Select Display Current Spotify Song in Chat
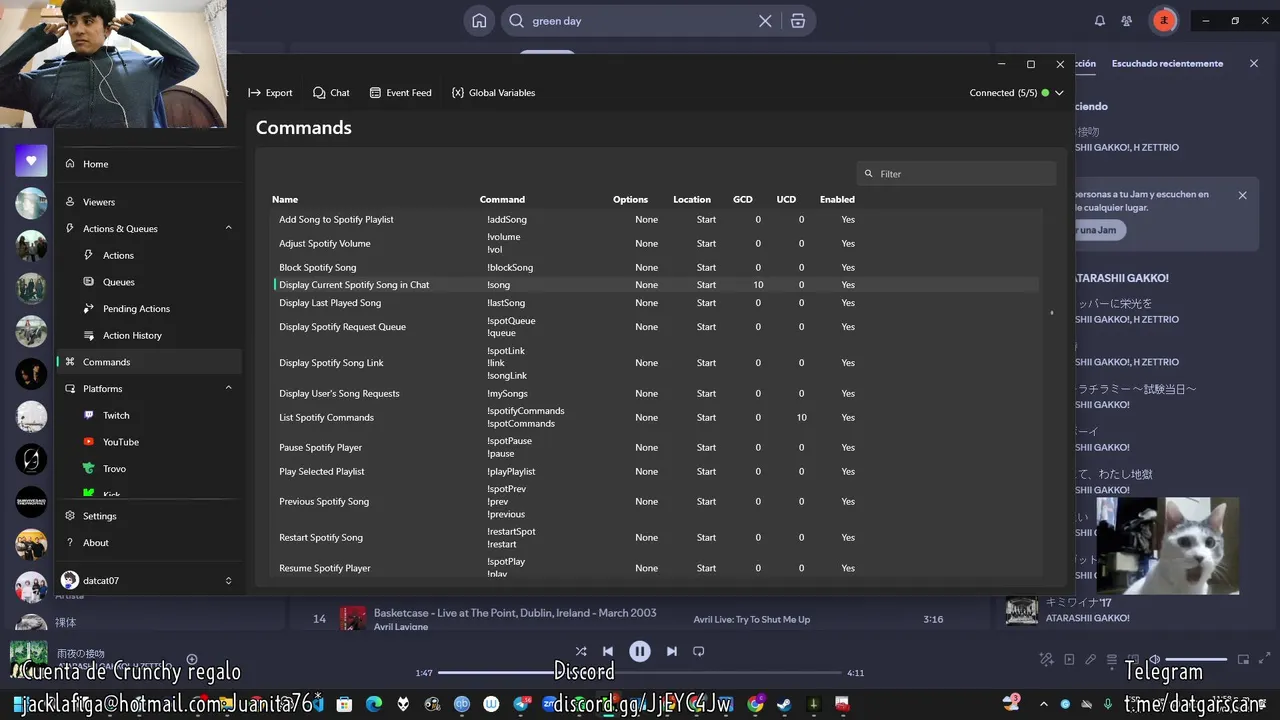 pyautogui.click(x=656, y=285)
